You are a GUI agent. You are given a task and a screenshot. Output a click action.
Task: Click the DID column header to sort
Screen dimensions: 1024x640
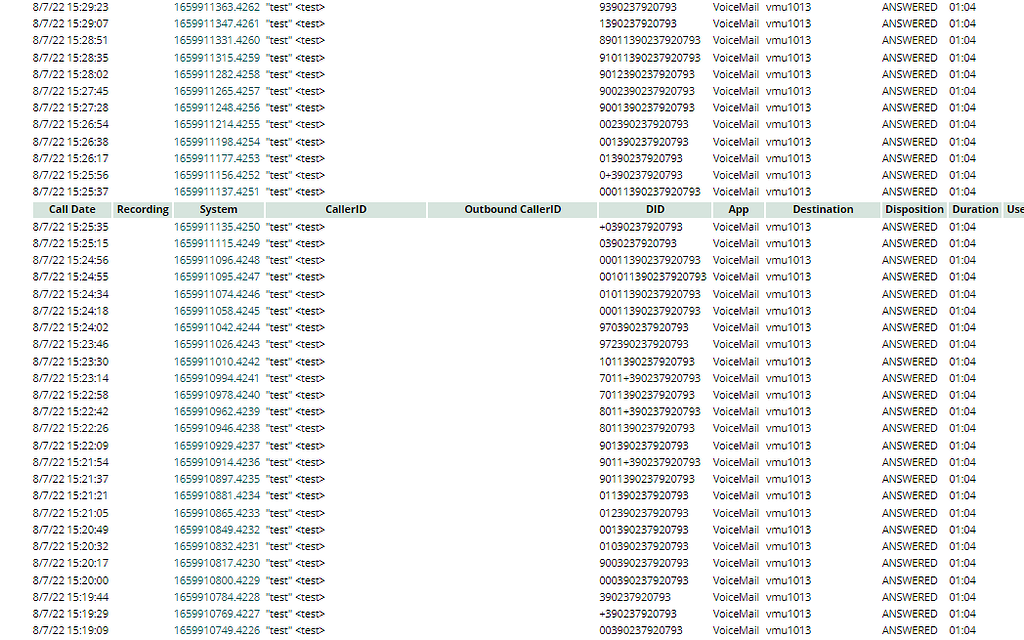(x=655, y=209)
